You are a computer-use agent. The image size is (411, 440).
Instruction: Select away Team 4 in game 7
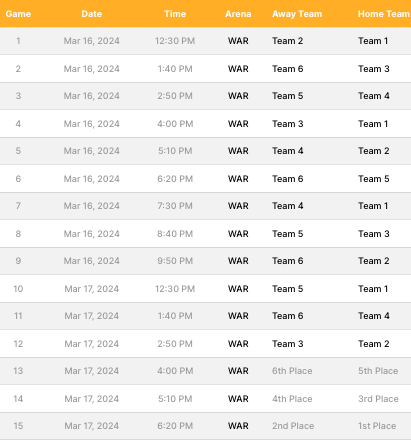coord(287,206)
